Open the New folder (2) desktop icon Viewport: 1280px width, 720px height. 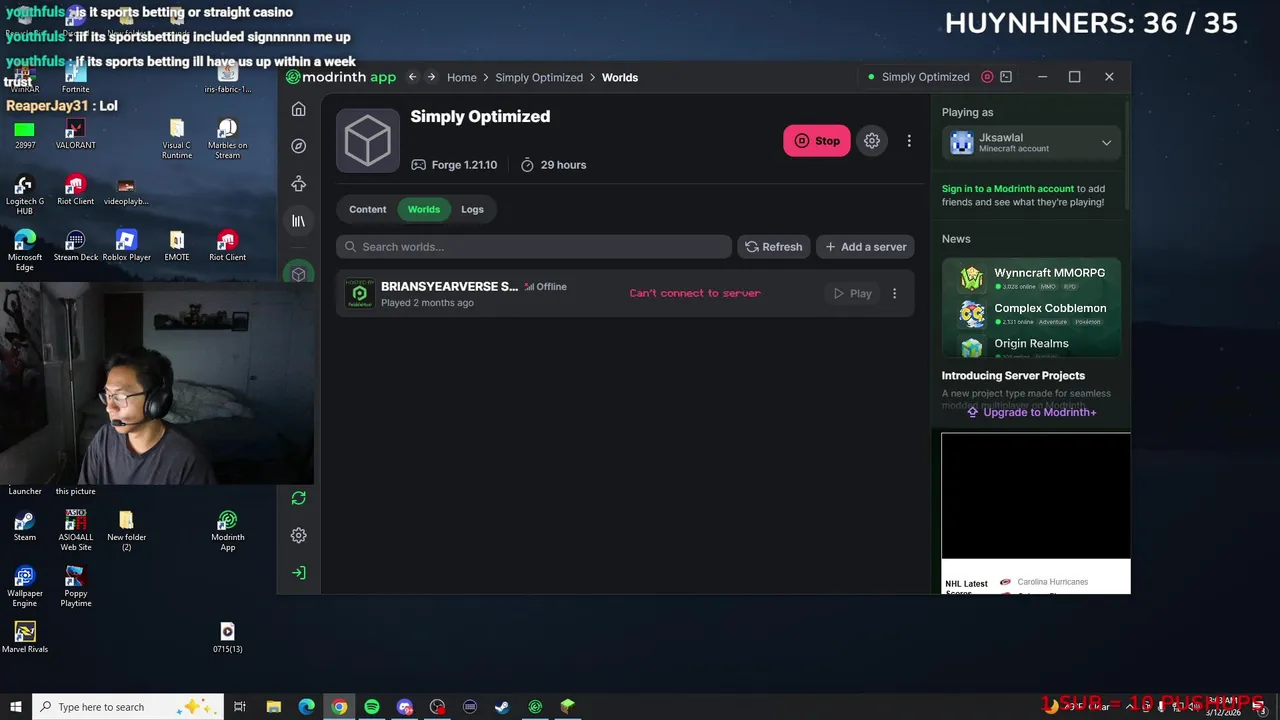(126, 531)
